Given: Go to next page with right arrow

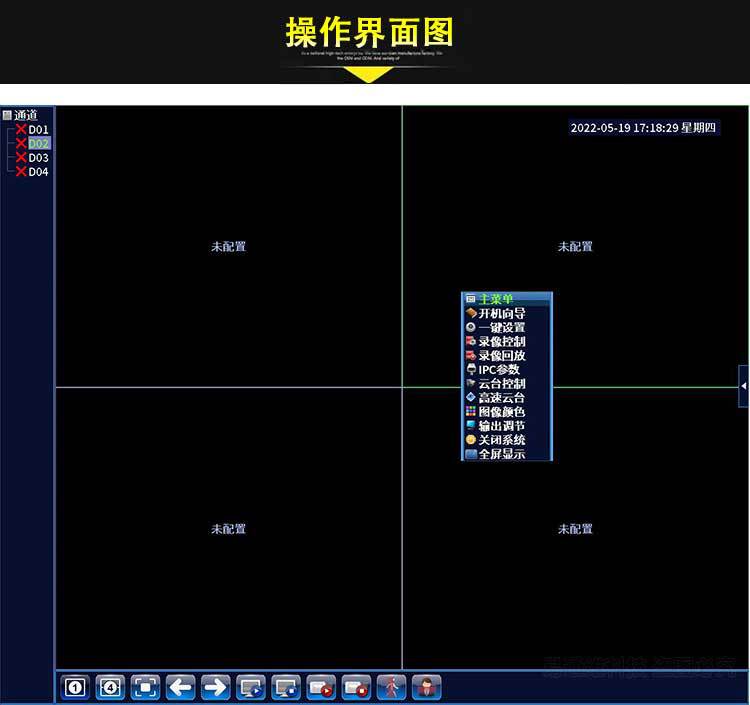Looking at the screenshot, I should tap(216, 687).
